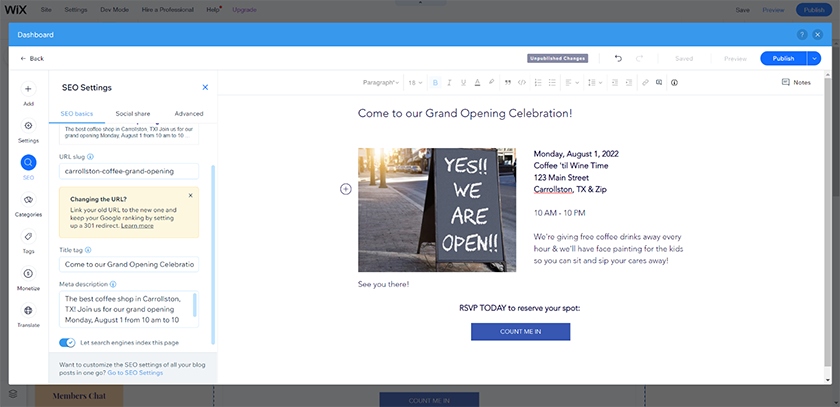Open the Tags sidebar icon
The height and width of the screenshot is (407, 840).
pyautogui.click(x=28, y=237)
